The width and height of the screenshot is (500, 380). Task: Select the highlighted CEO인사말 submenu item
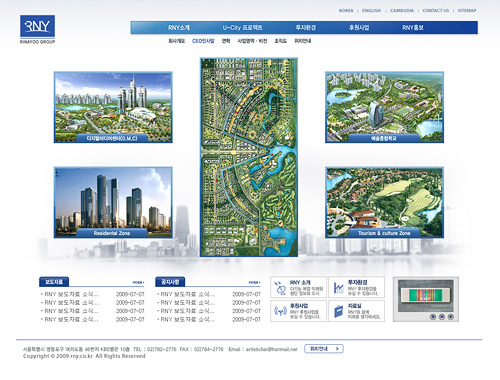203,41
